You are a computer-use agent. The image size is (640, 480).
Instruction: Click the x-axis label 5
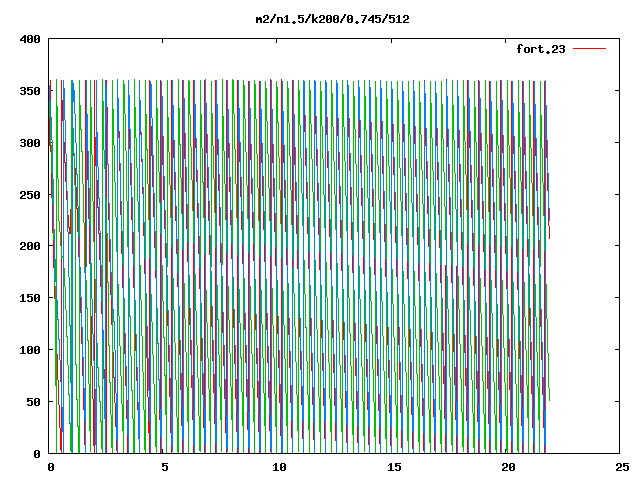pos(164,467)
